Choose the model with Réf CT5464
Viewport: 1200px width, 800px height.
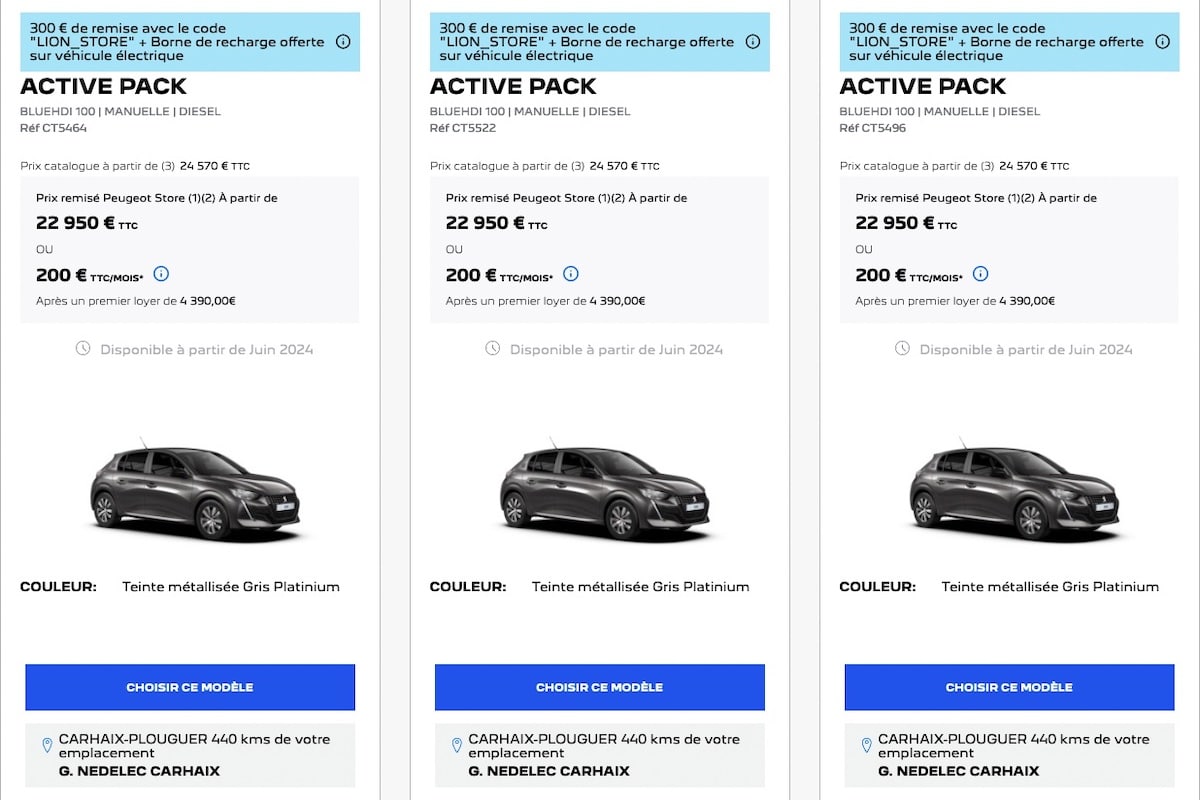[190, 687]
